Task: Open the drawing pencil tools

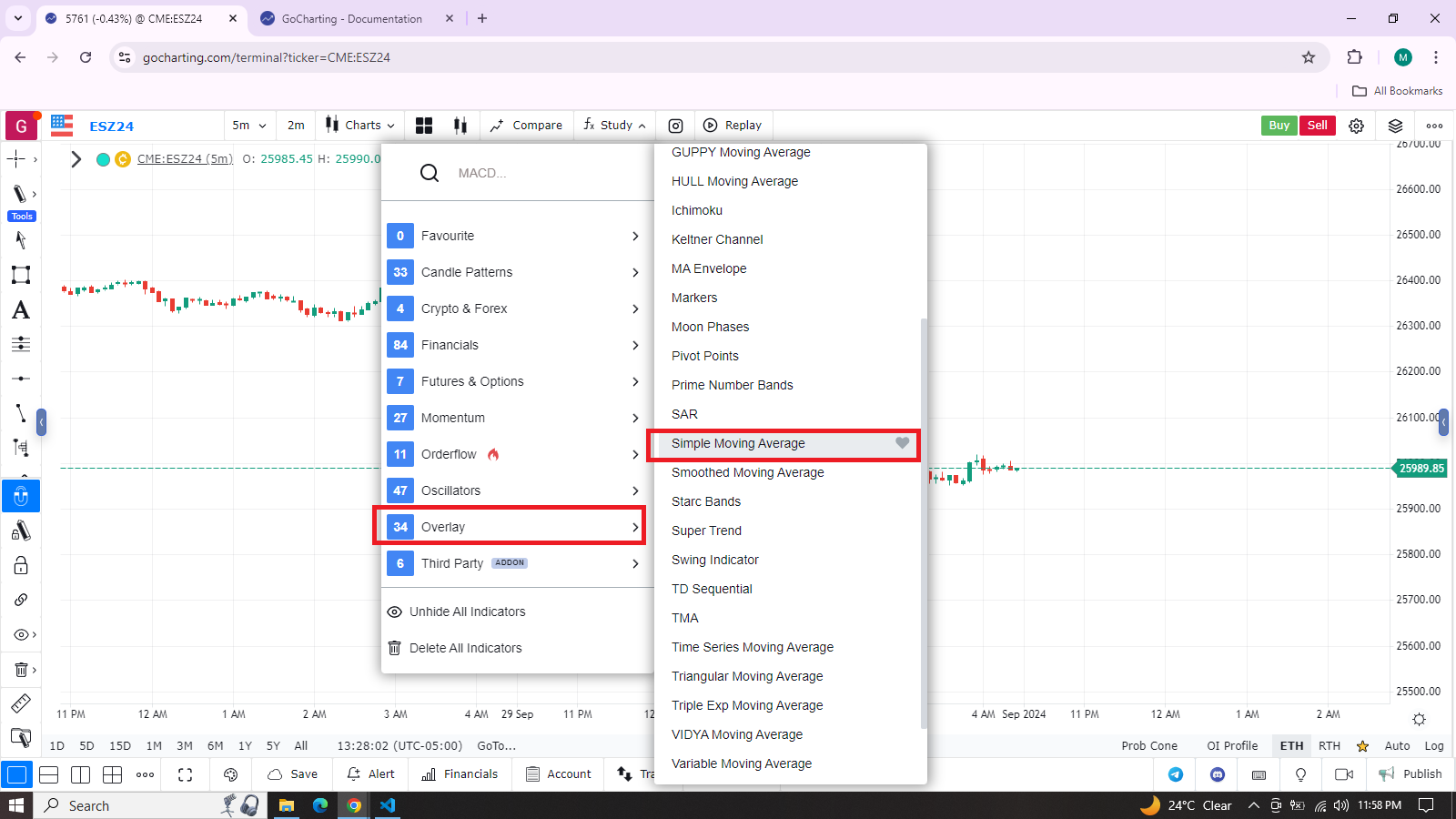Action: 19,194
